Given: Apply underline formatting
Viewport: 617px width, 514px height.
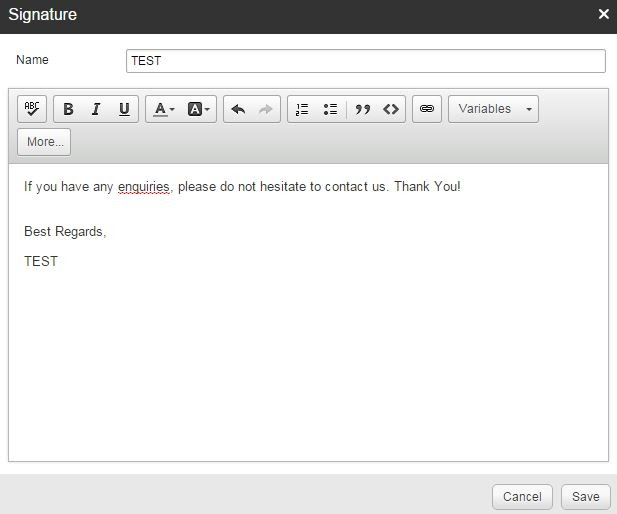Looking at the screenshot, I should click(x=124, y=109).
